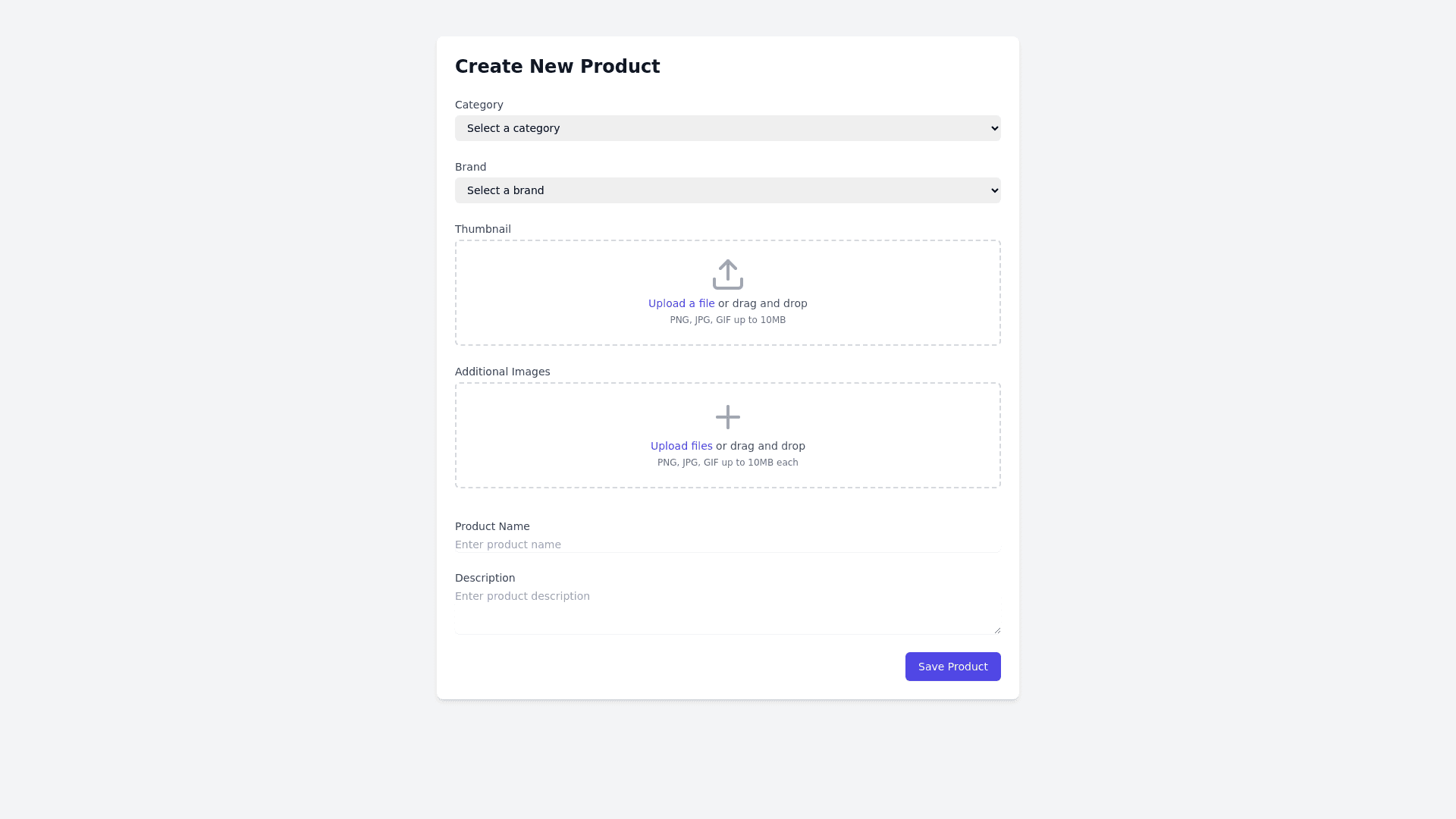Image resolution: width=1456 pixels, height=819 pixels.
Task: Focus the Product Name input field
Action: coord(726,544)
